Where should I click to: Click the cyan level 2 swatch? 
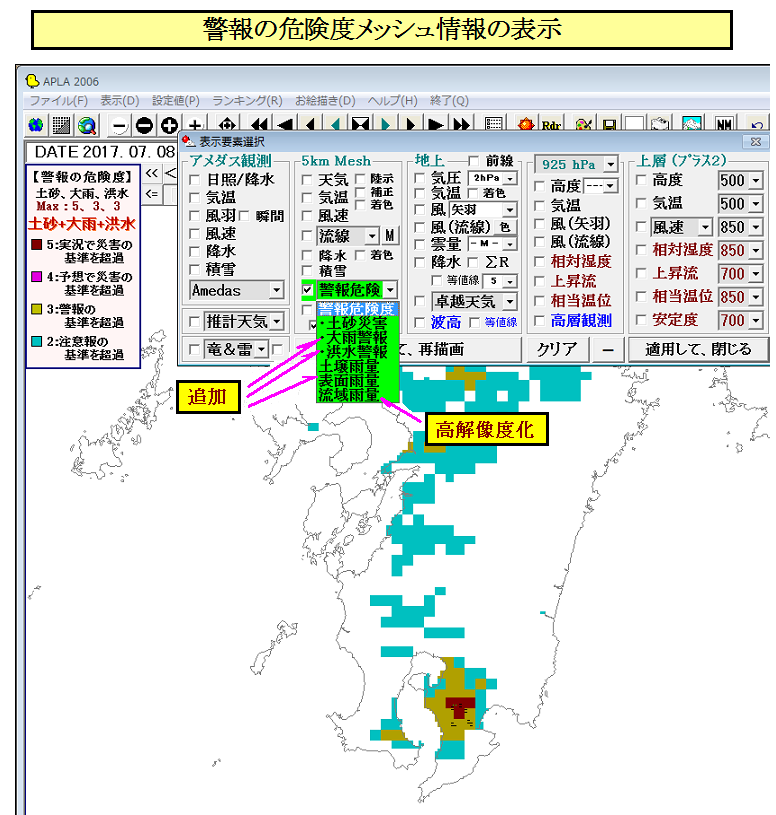(36, 341)
